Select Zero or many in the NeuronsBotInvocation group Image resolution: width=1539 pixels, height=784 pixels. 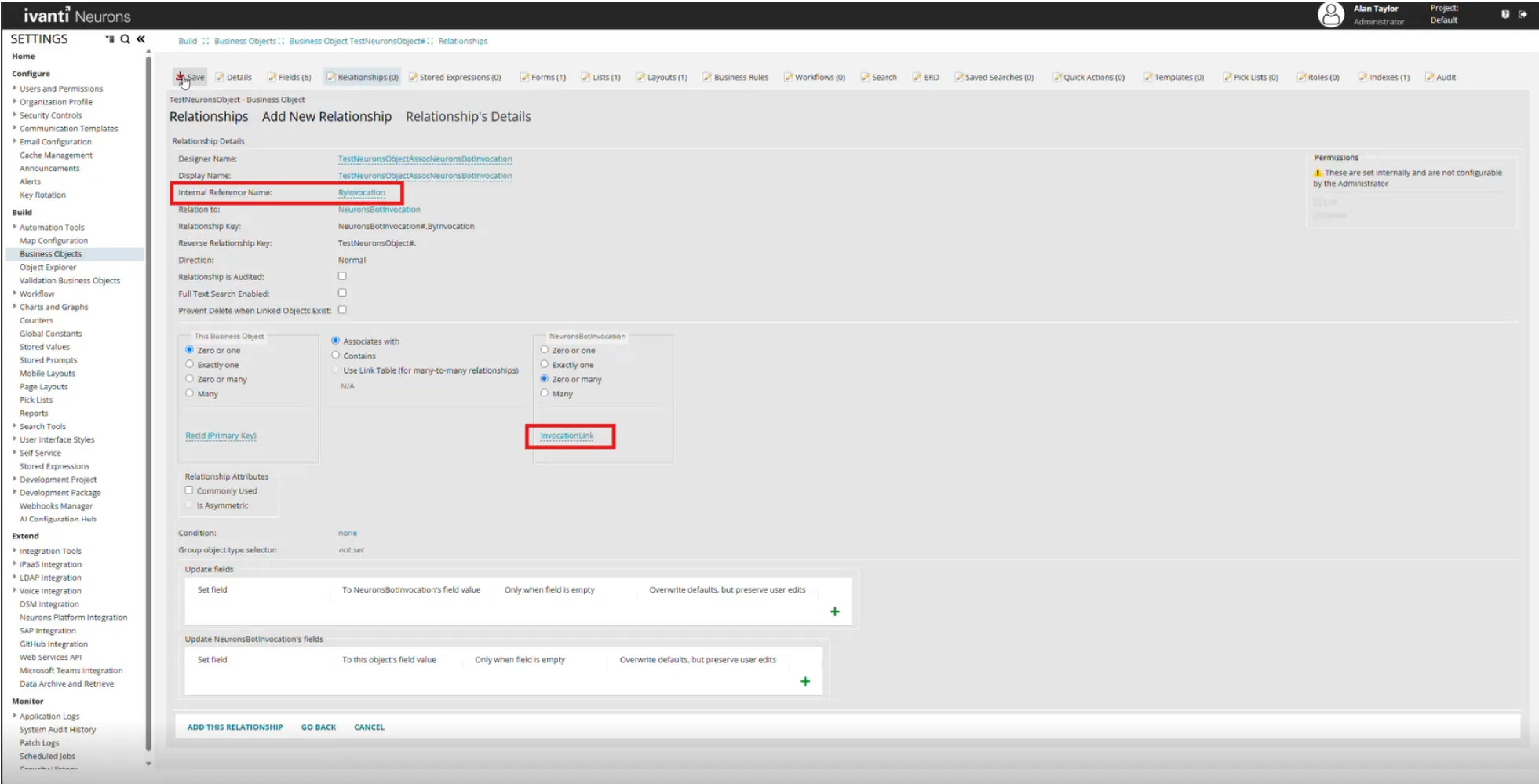click(545, 379)
